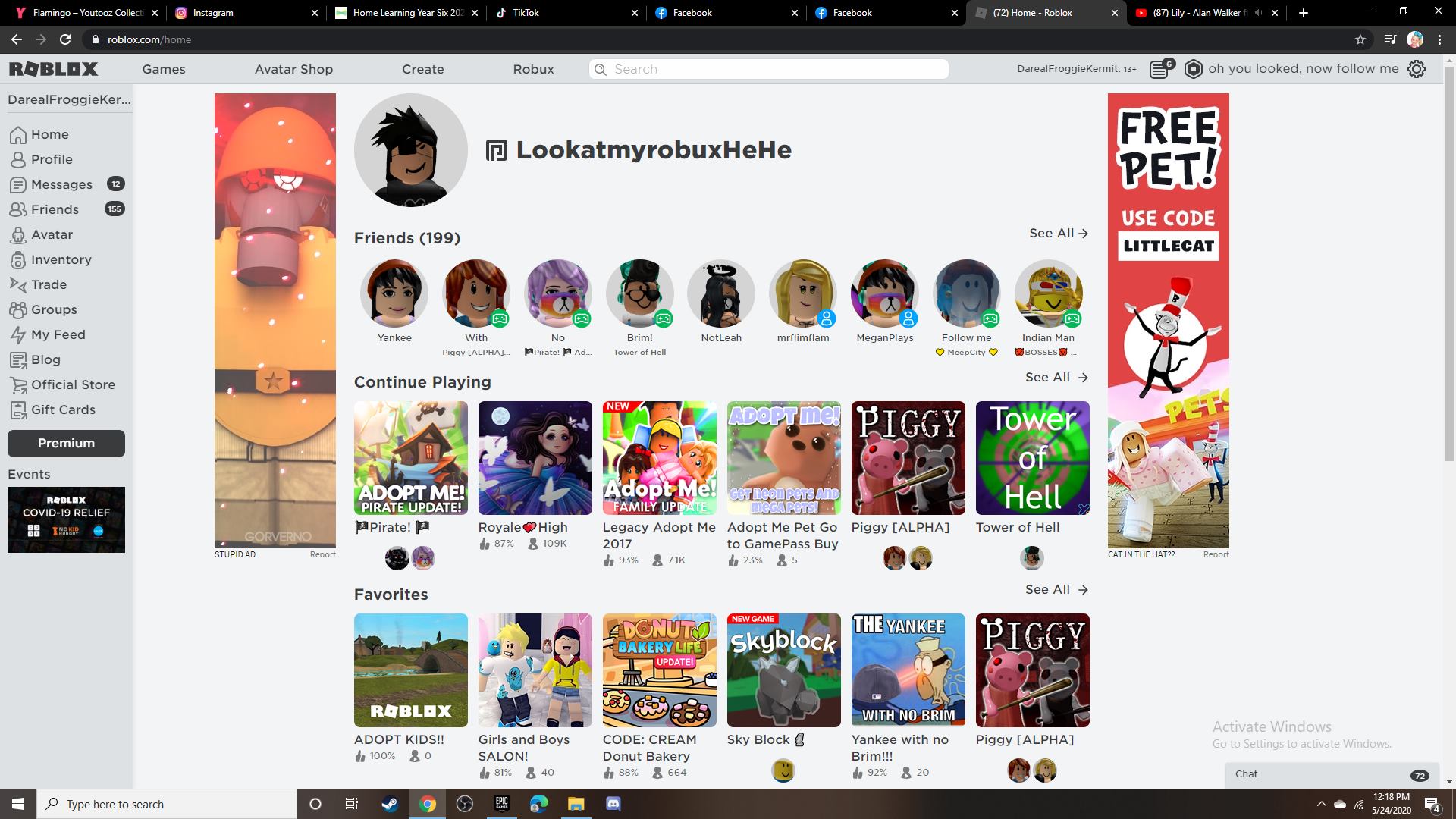Image resolution: width=1456 pixels, height=819 pixels.
Task: Open friend mrflimflam's avatar
Action: coord(802,293)
